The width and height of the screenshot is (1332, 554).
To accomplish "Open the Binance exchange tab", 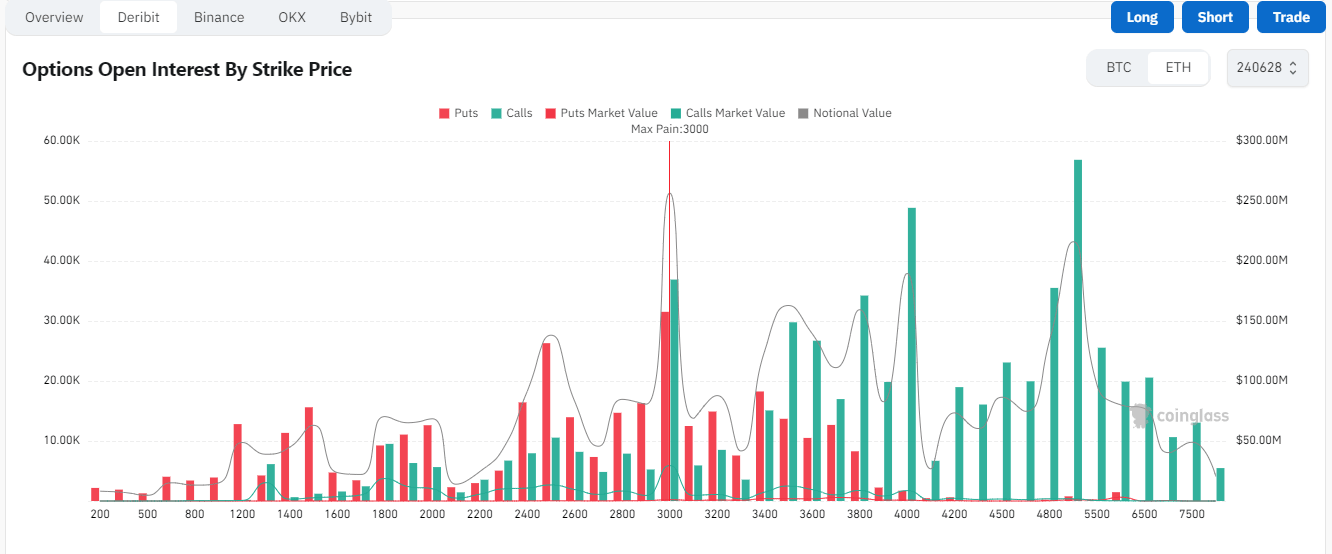I will click(x=219, y=17).
